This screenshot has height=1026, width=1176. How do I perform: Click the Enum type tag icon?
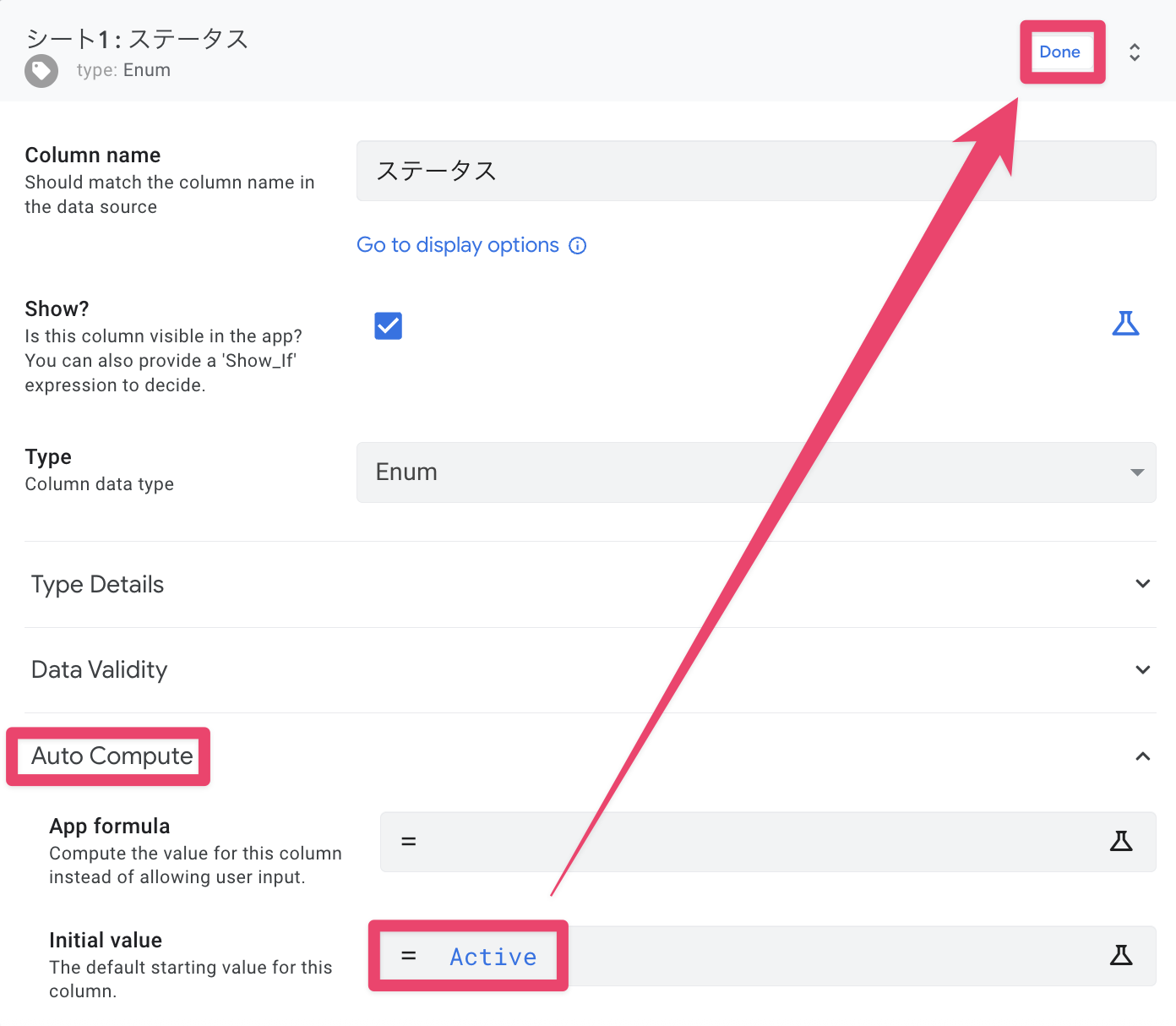pos(41,71)
